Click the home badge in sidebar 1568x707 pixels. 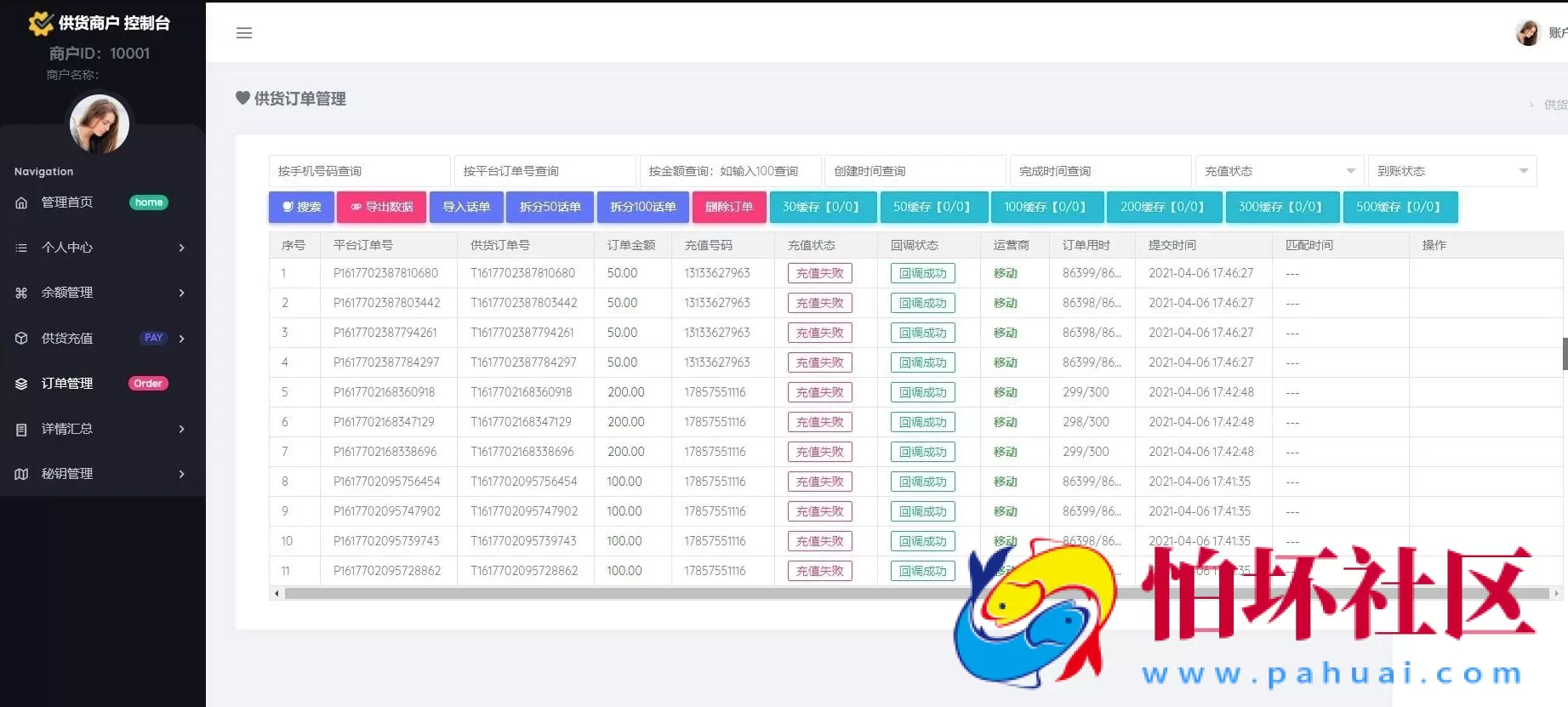coord(149,202)
